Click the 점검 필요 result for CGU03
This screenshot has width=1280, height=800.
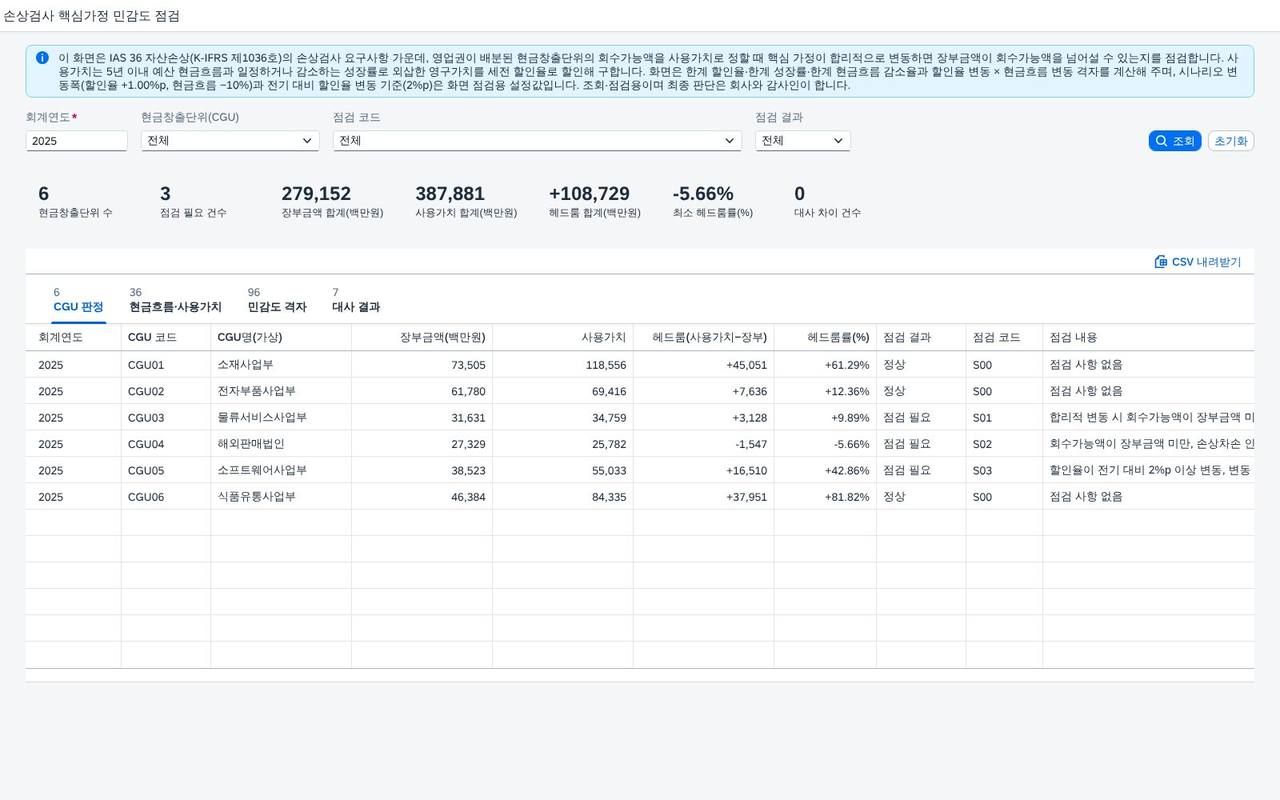click(x=921, y=418)
